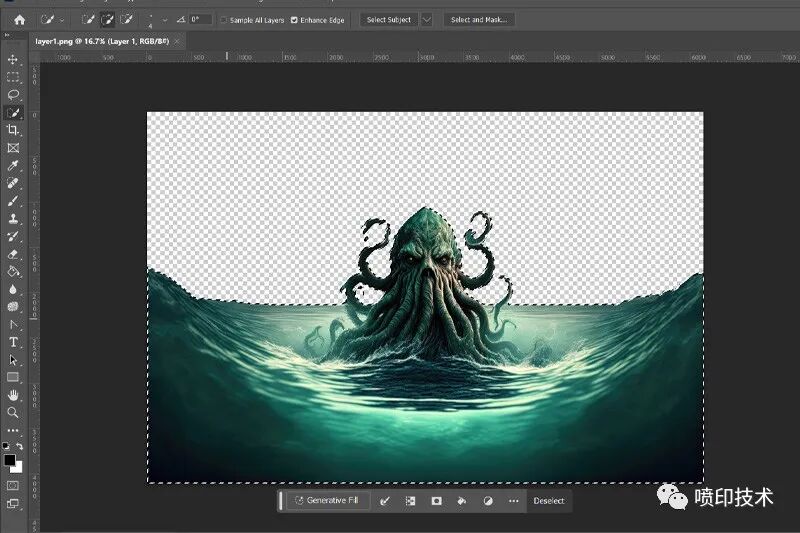Choose New Selection mode icon
The image size is (800, 533).
click(88, 20)
